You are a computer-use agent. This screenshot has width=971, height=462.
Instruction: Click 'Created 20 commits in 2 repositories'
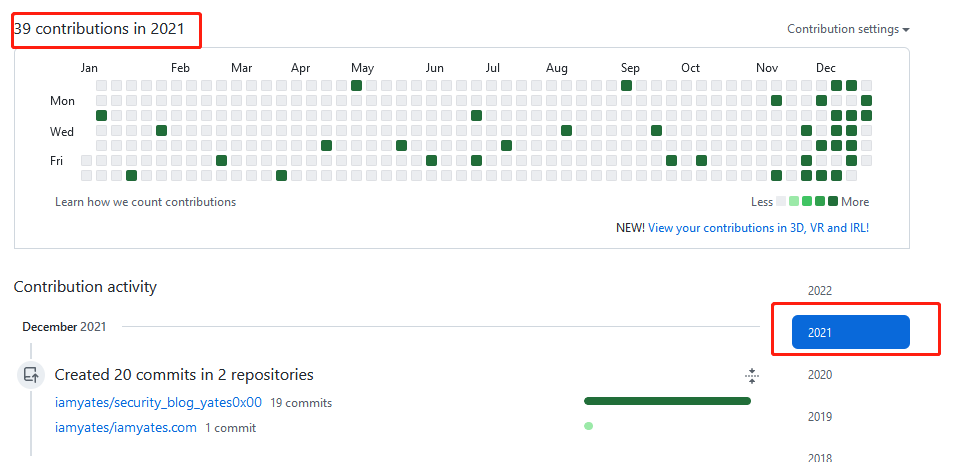pyautogui.click(x=184, y=375)
